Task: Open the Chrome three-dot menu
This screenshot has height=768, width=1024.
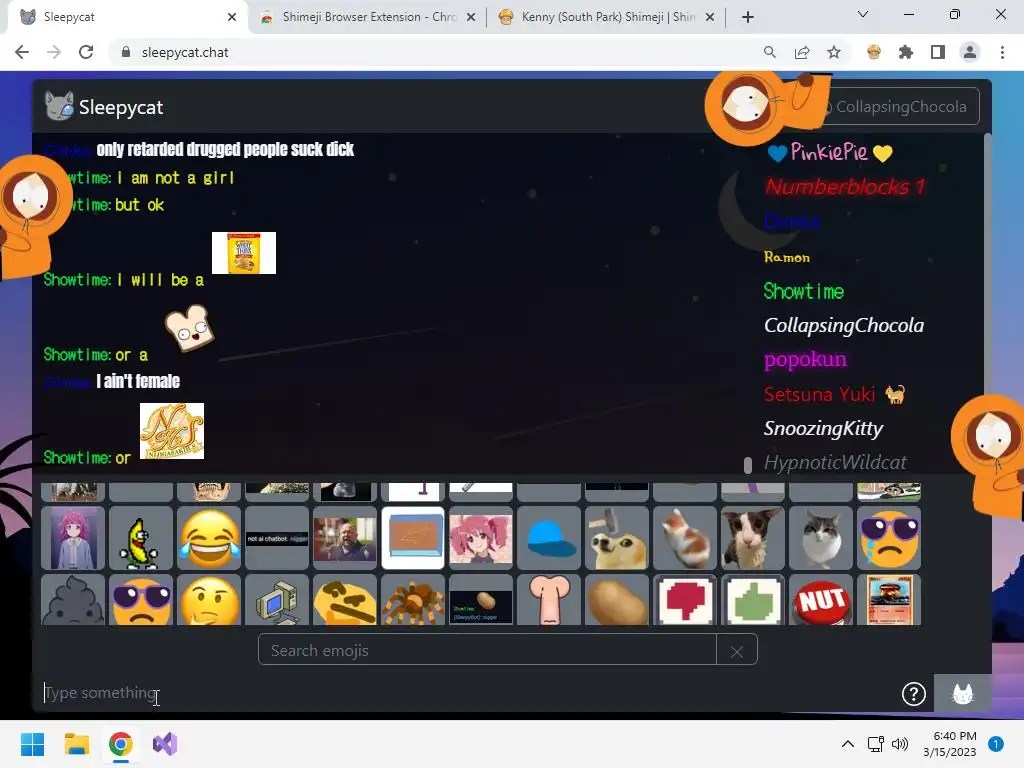Action: click(x=1002, y=52)
